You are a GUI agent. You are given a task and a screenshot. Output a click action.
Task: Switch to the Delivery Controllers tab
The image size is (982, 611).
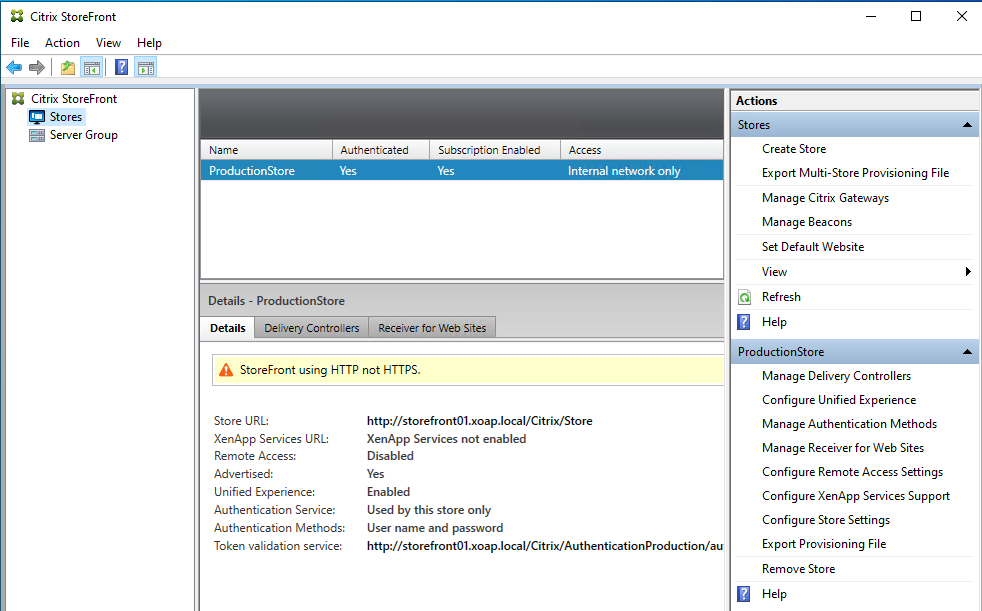pyautogui.click(x=311, y=328)
